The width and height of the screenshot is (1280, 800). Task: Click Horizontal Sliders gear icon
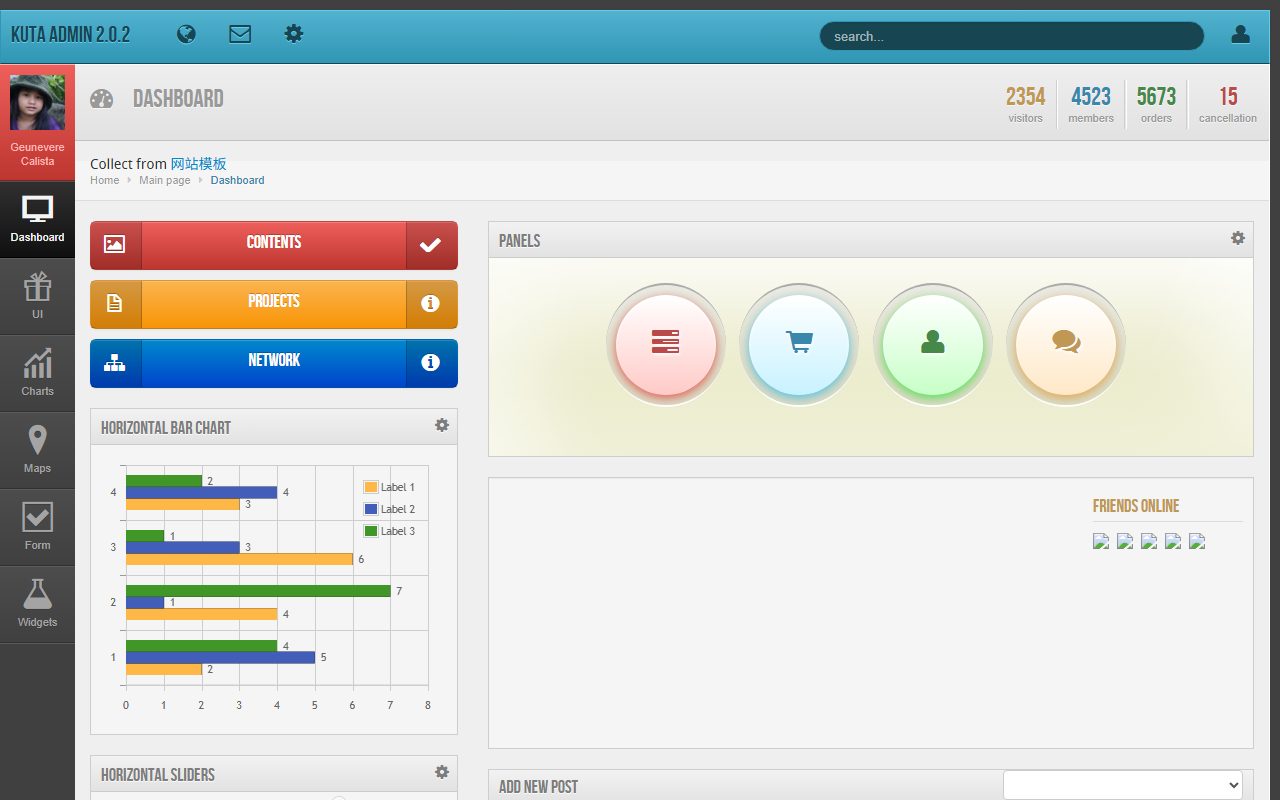point(442,772)
